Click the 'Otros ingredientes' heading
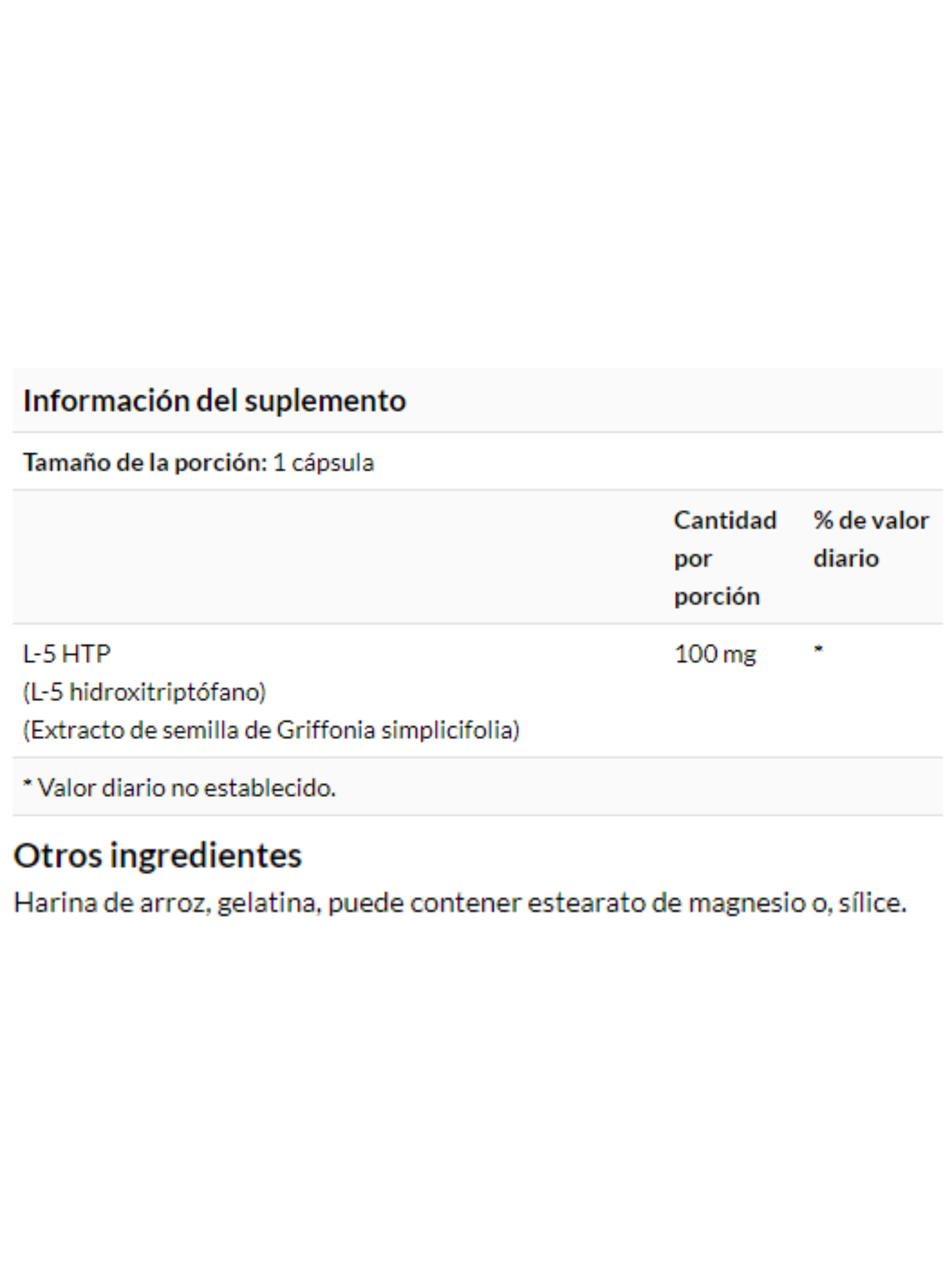This screenshot has width=952, height=1287. 157,855
